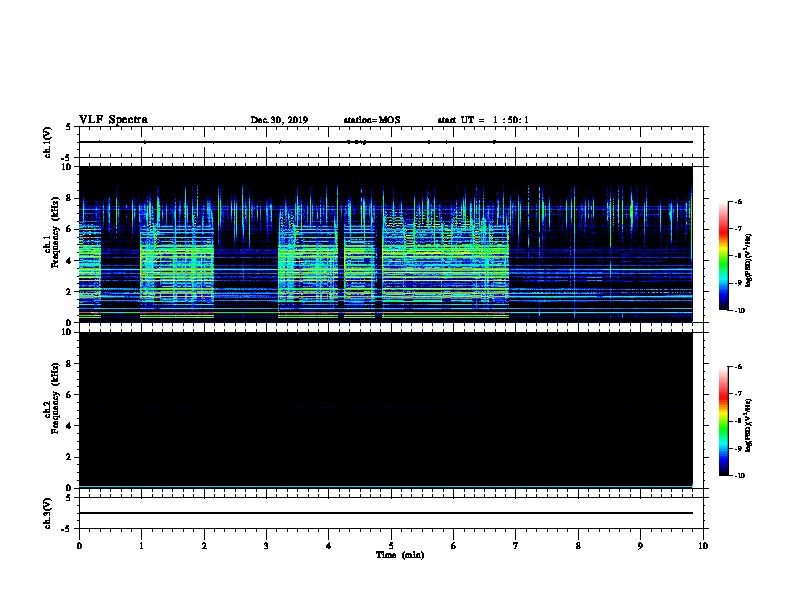Click the '-6' label on ch.2 color bar

click(738, 367)
